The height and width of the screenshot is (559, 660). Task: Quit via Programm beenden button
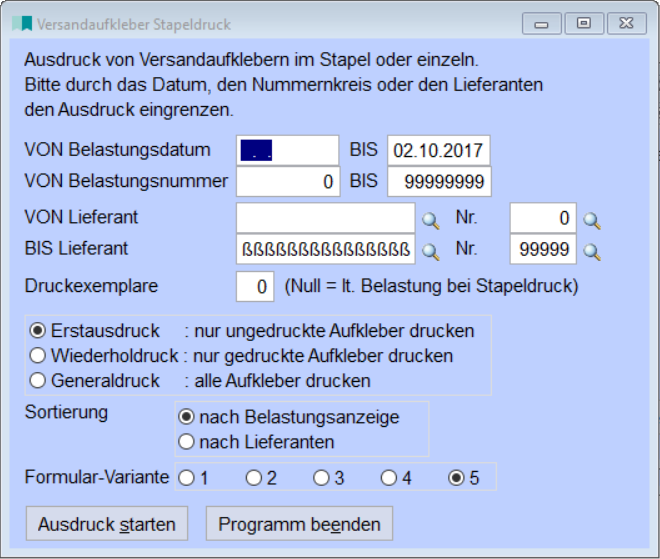click(299, 524)
